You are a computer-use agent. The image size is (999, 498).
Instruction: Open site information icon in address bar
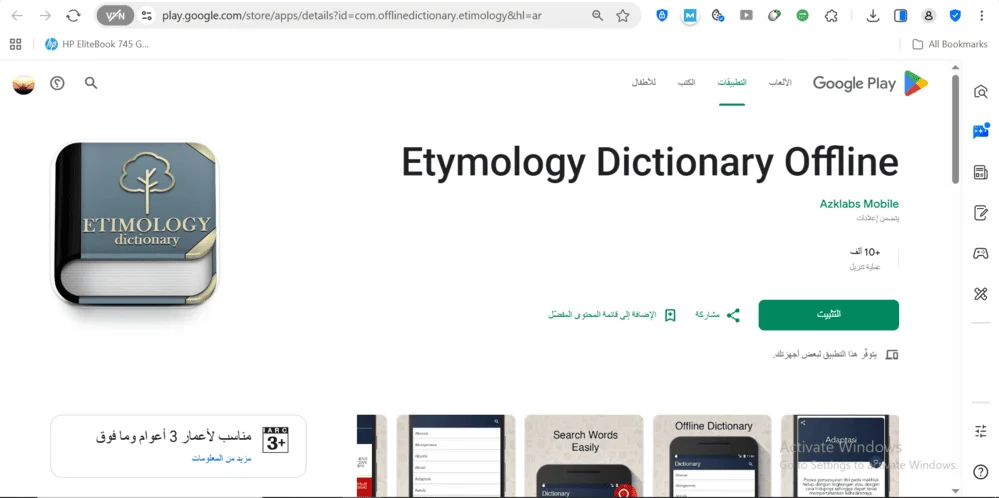point(147,16)
